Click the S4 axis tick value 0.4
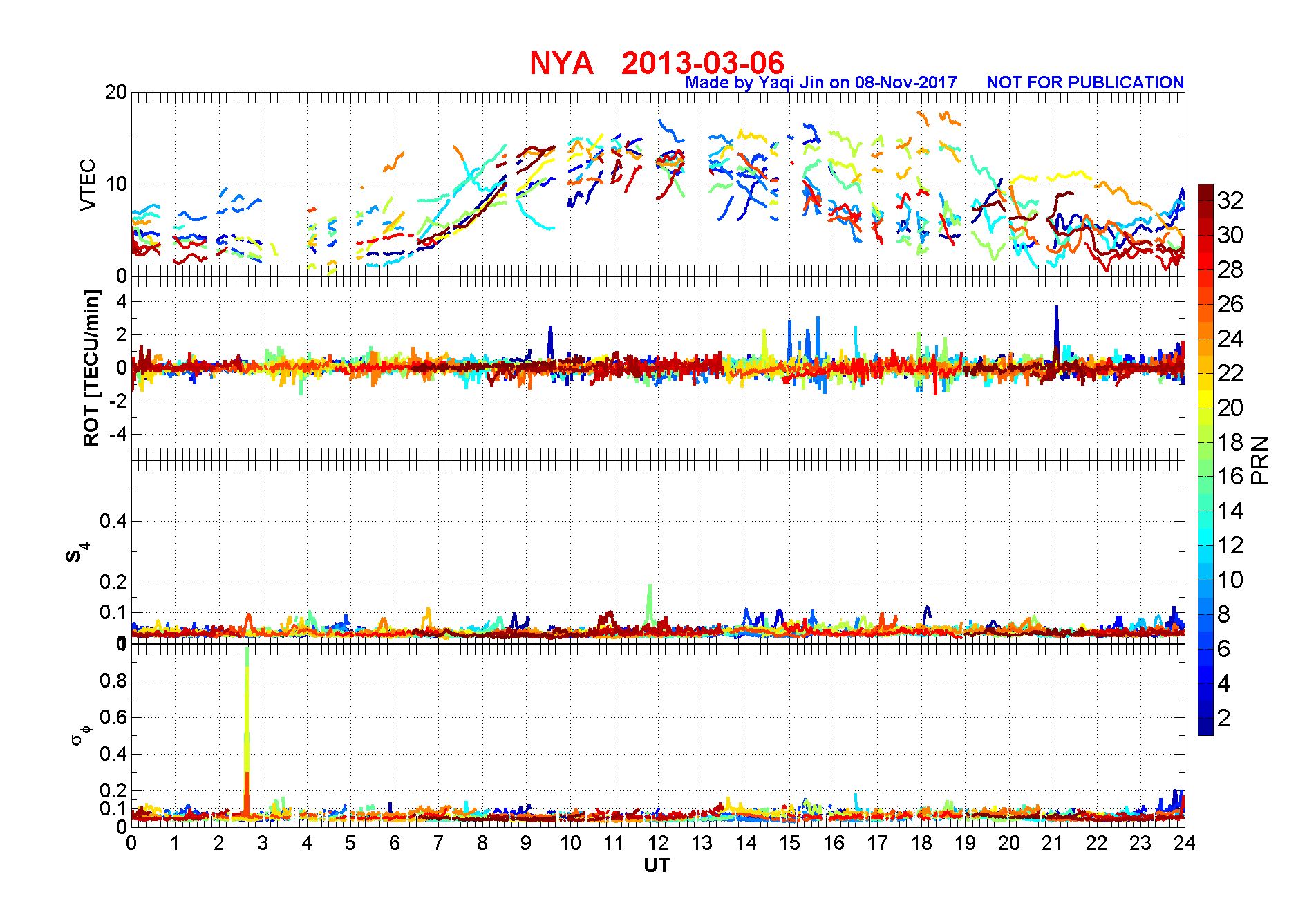This screenshot has width=1316, height=919. coord(113,521)
